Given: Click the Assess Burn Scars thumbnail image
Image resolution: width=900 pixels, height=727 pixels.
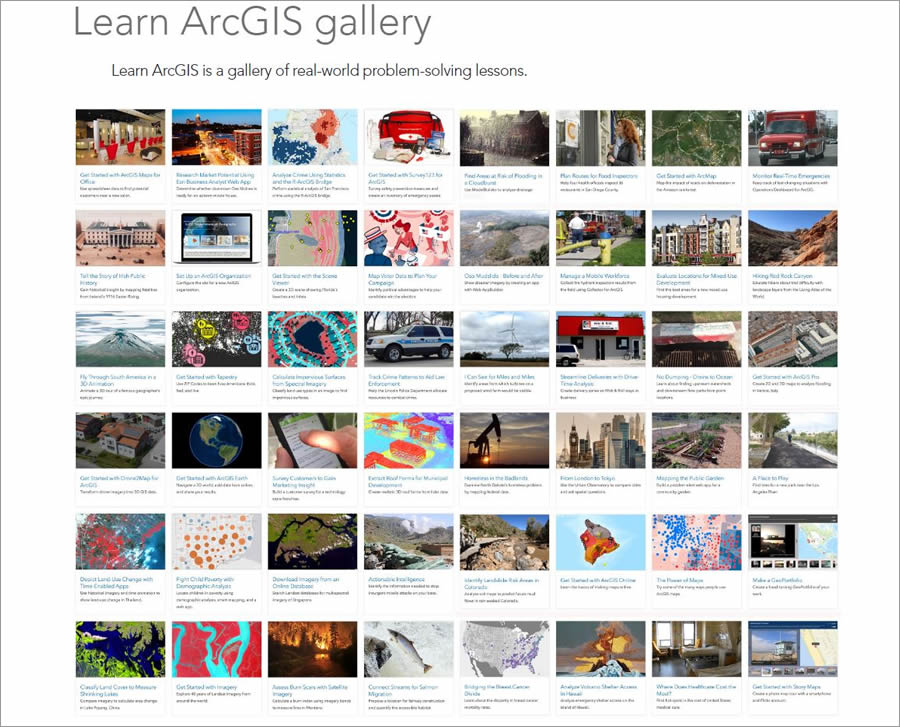Looking at the screenshot, I should [x=310, y=650].
